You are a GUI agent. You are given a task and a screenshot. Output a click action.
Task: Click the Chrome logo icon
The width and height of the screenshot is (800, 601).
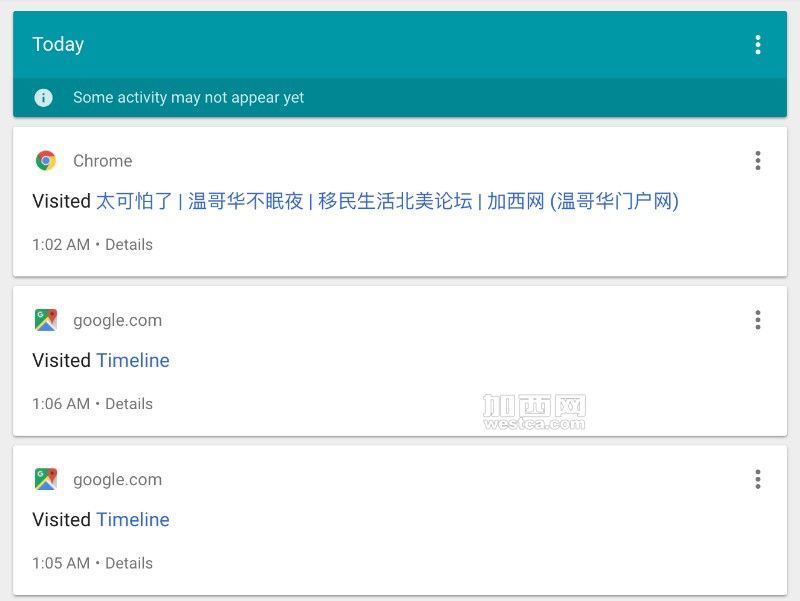46,161
